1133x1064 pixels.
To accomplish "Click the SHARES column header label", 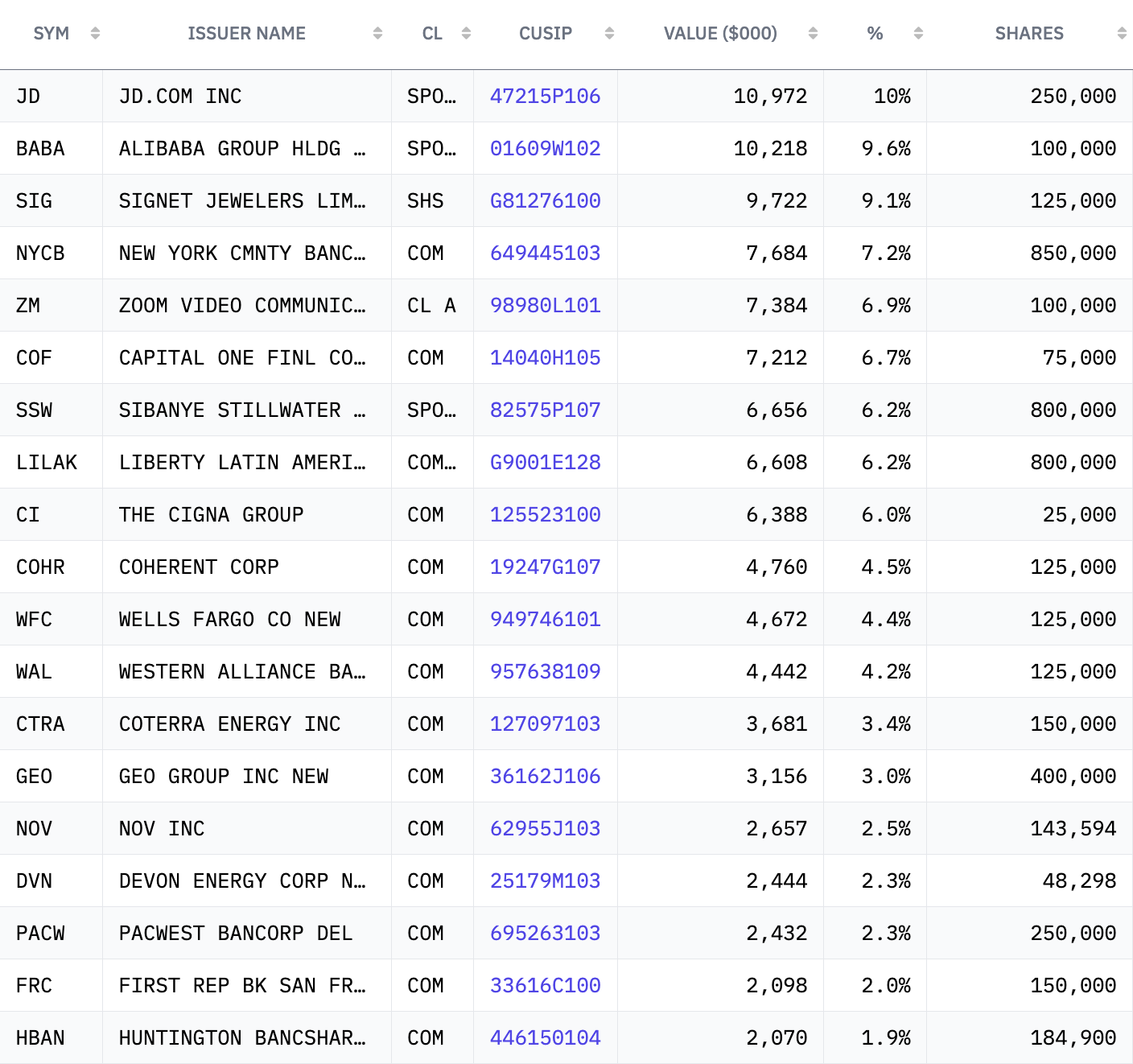I will coord(1029,33).
